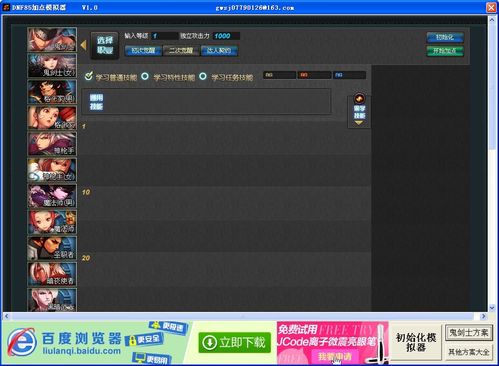Select the 鬼剑士(女) character portrait
This screenshot has height=366, width=499.
[52, 66]
